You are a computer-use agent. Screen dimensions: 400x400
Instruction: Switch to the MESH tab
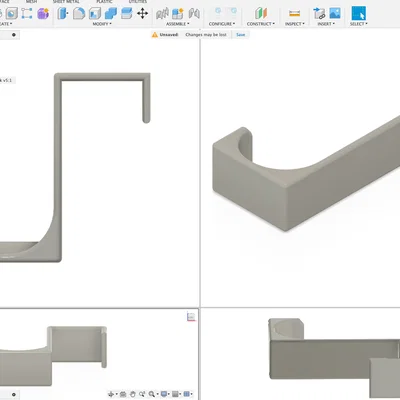(32, 1)
